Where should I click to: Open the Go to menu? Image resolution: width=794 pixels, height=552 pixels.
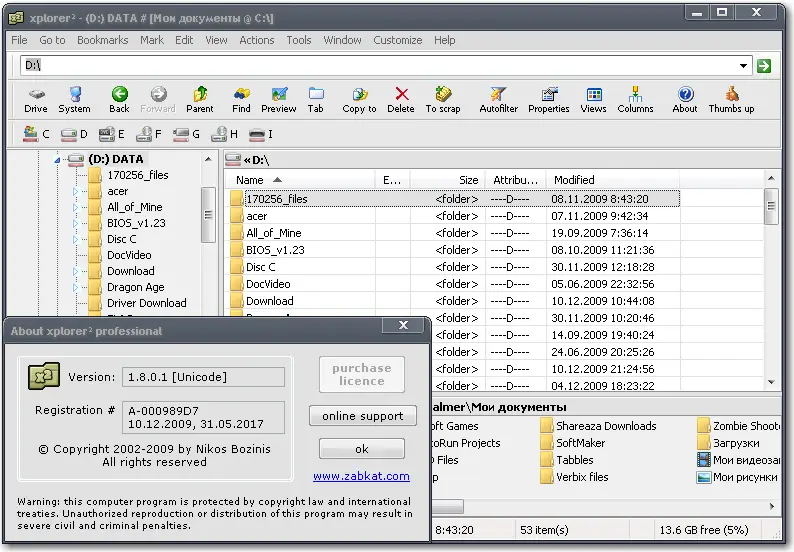click(x=52, y=40)
